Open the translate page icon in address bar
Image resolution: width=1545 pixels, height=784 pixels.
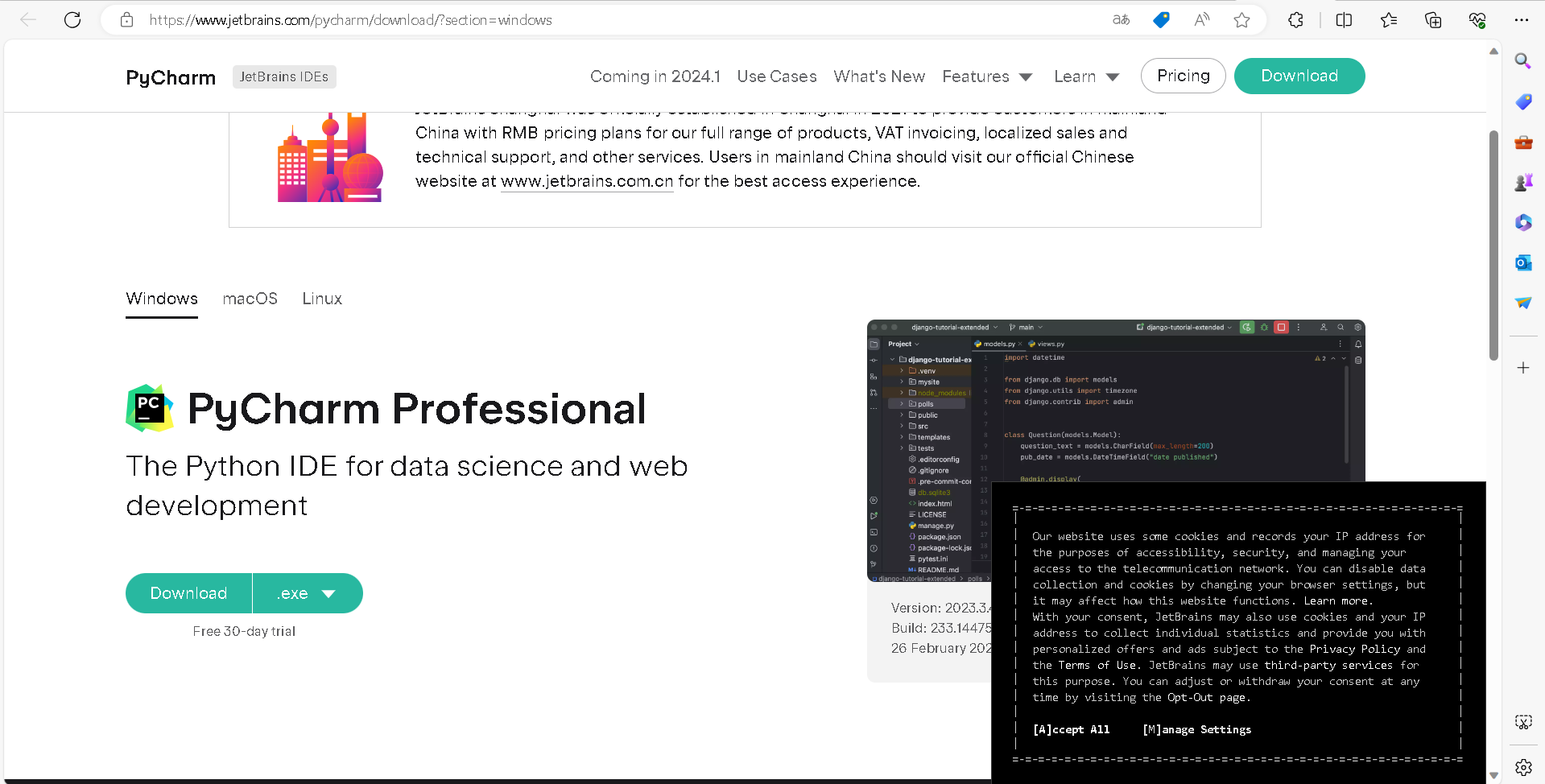click(x=1122, y=20)
